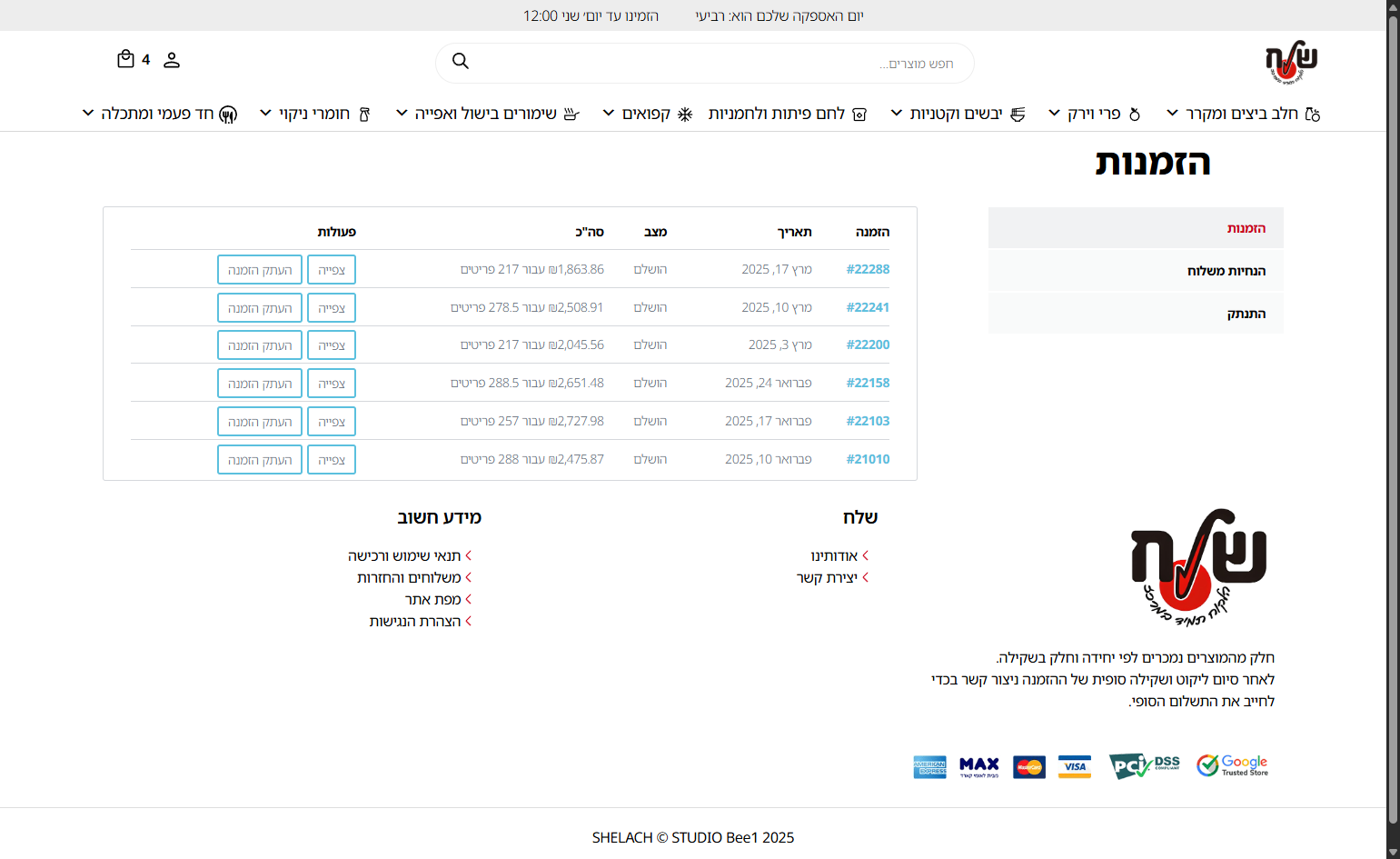The width and height of the screenshot is (1400, 859).
Task: Open order link #22158
Action: (868, 383)
